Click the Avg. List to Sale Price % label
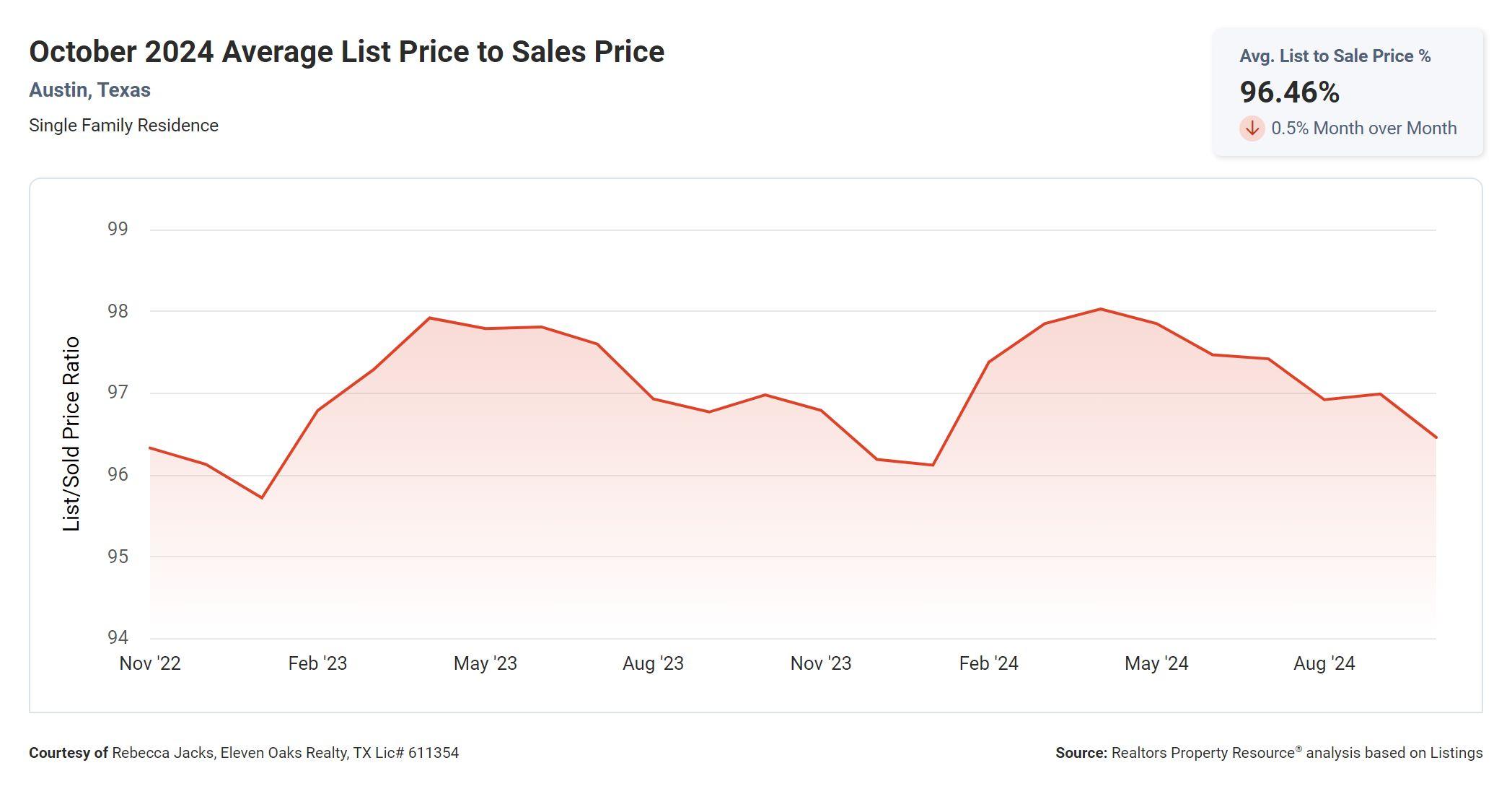Image resolution: width=1512 pixels, height=794 pixels. click(x=1335, y=56)
